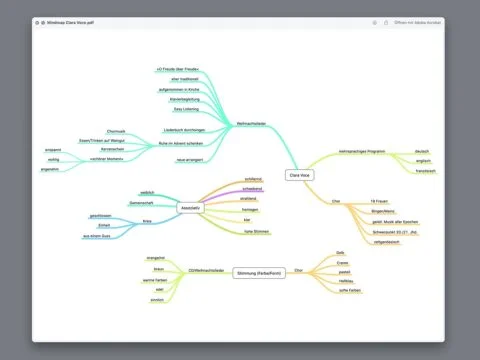Click the 'Ruhe im Advent schenken' label

coord(181,143)
